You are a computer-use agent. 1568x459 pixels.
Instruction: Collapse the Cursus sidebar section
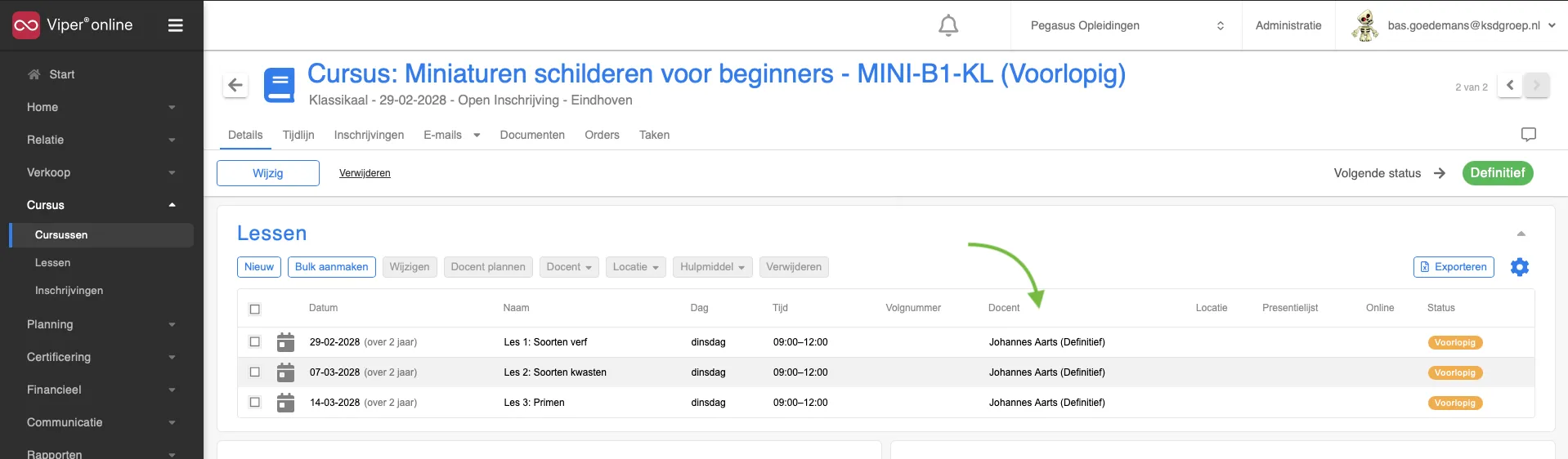[101, 205]
